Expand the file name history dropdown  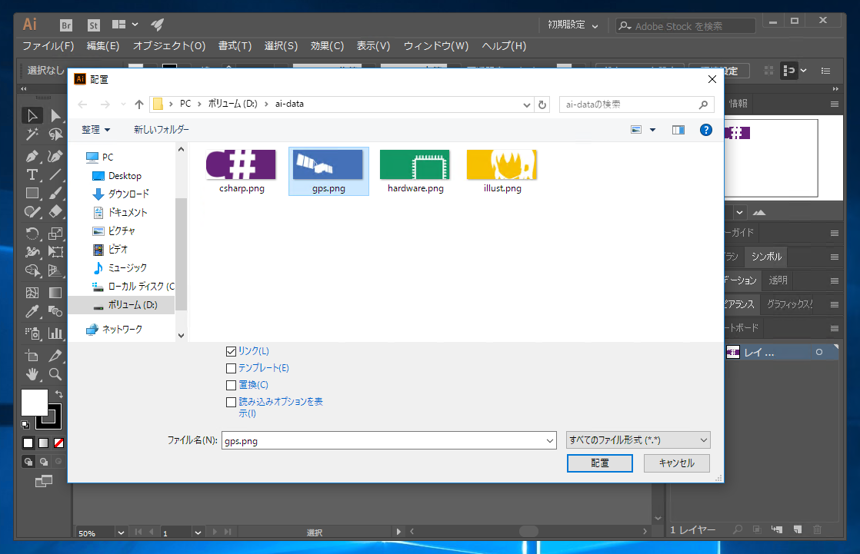(x=550, y=440)
